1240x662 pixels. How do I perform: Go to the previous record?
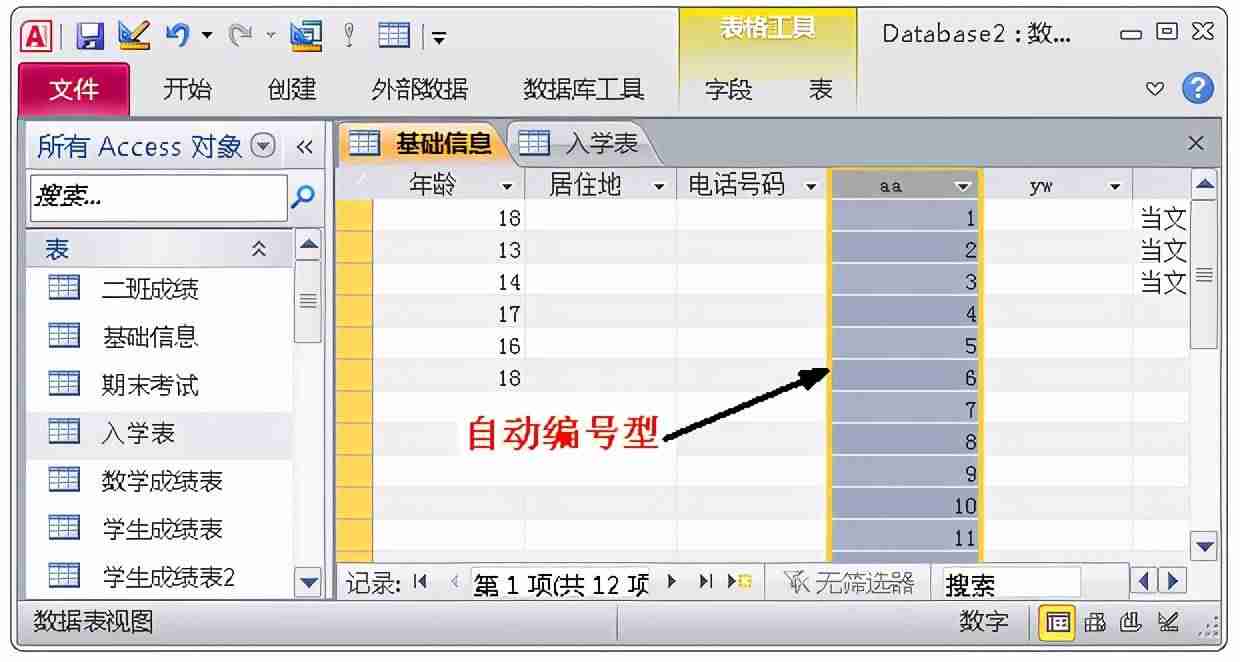point(454,582)
